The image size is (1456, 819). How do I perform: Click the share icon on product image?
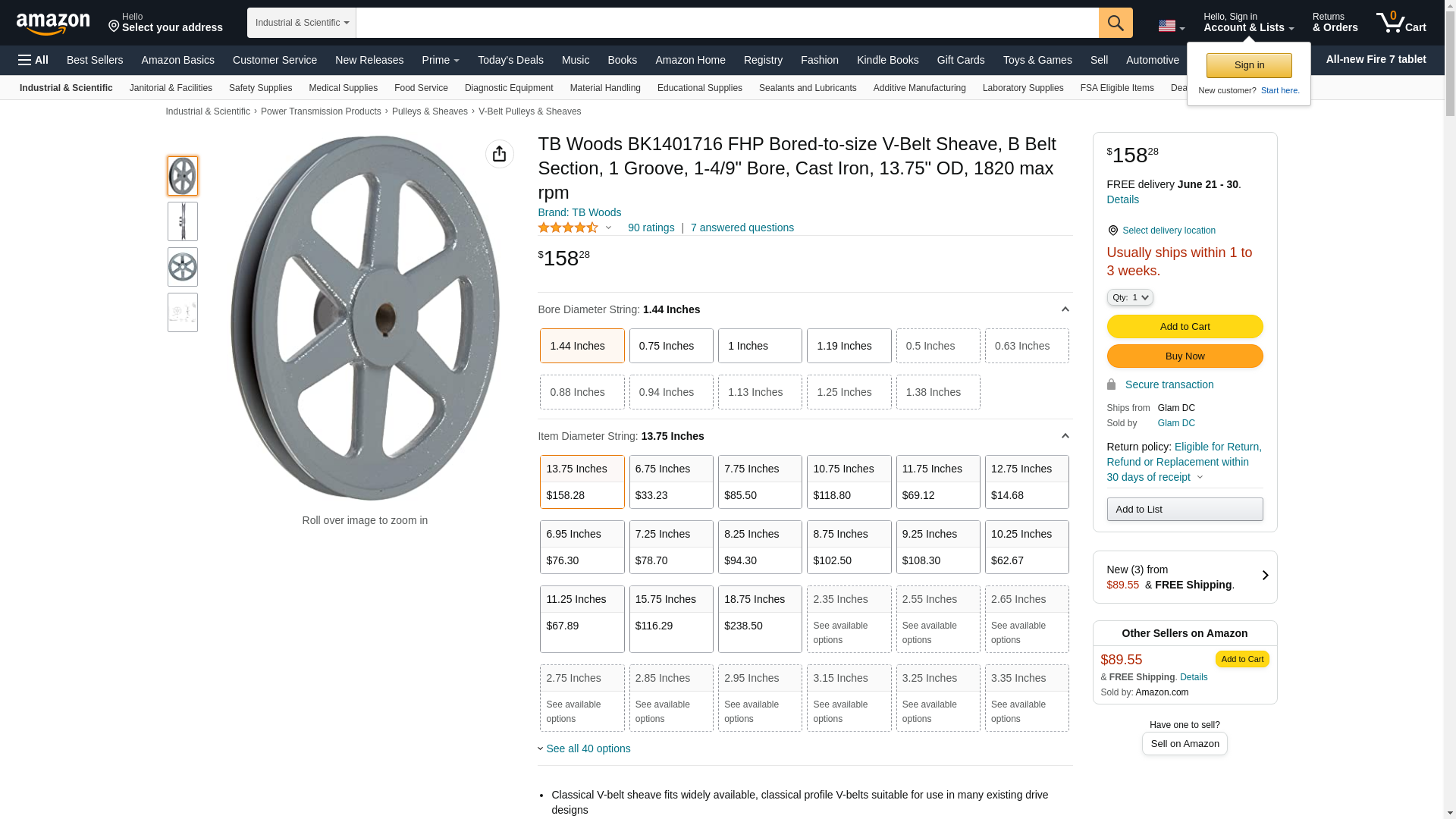pyautogui.click(x=499, y=154)
